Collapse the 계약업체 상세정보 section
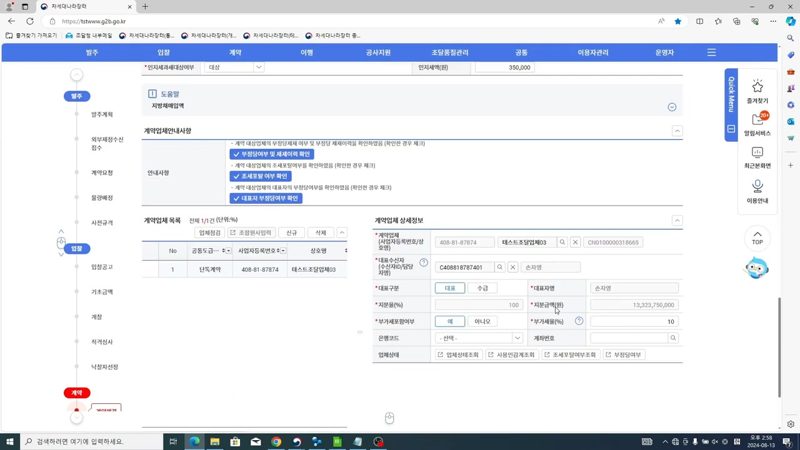Screen dimensions: 800x450 click(x=677, y=220)
